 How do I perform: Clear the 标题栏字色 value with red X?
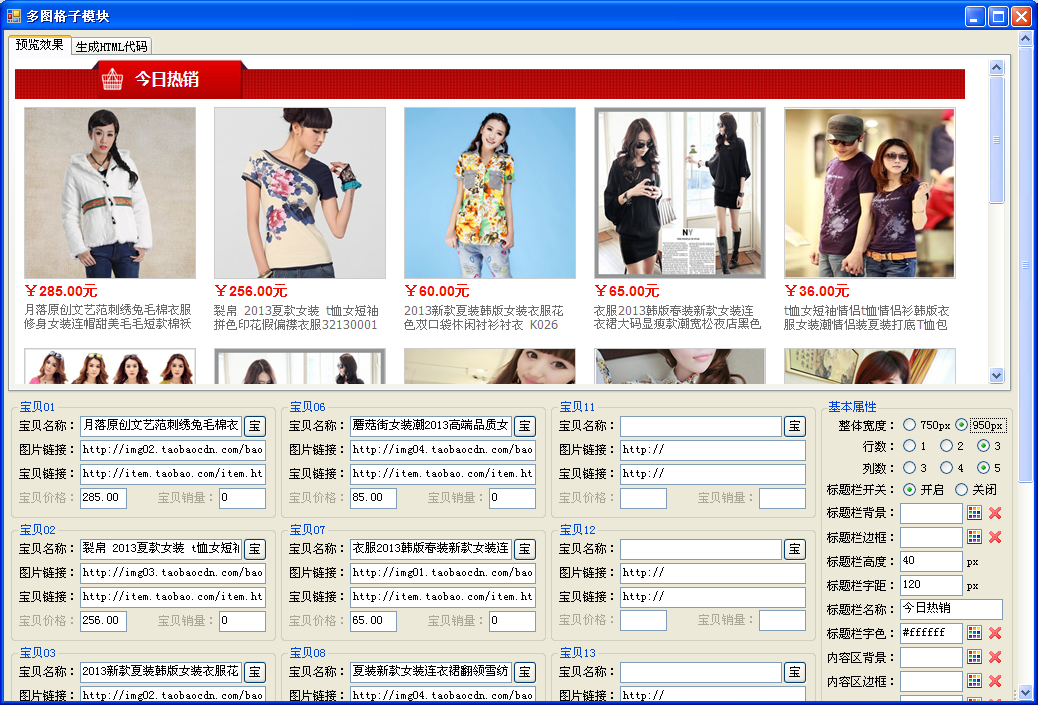point(995,633)
